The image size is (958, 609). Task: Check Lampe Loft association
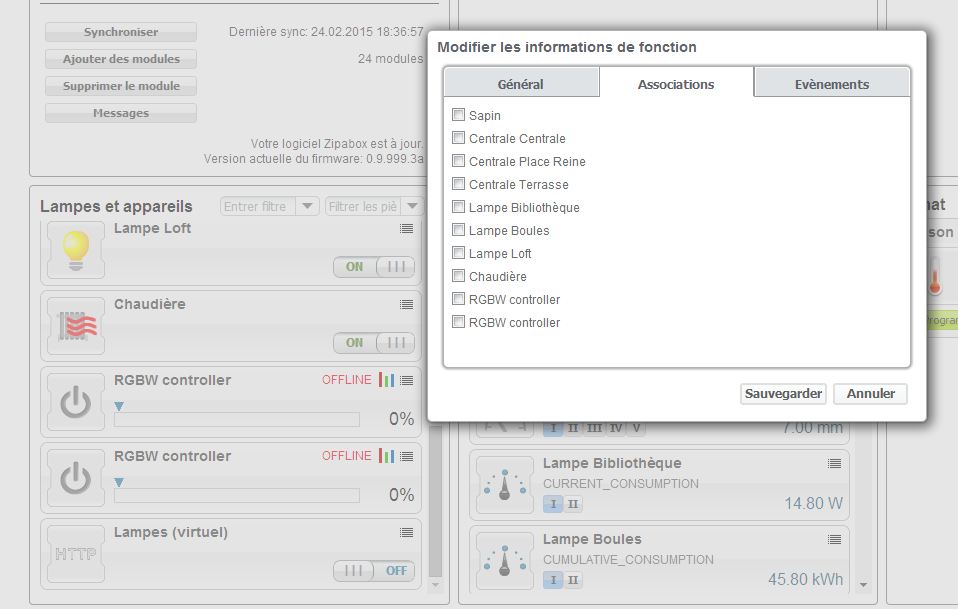coord(458,253)
